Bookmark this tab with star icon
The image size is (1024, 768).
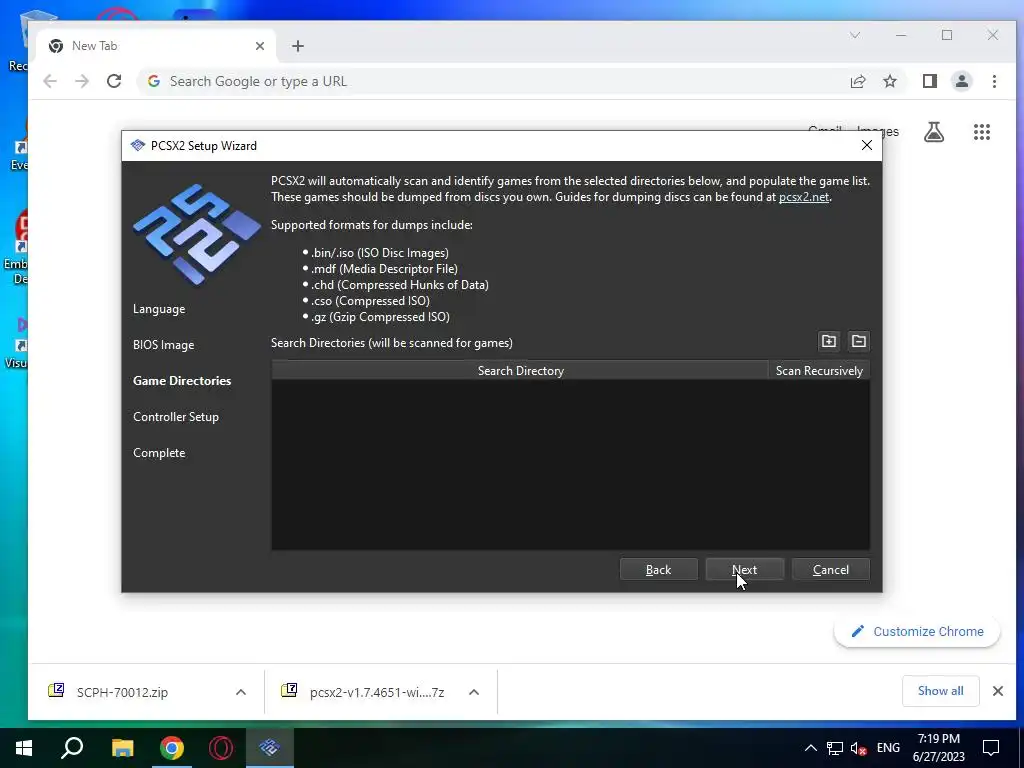(x=889, y=81)
